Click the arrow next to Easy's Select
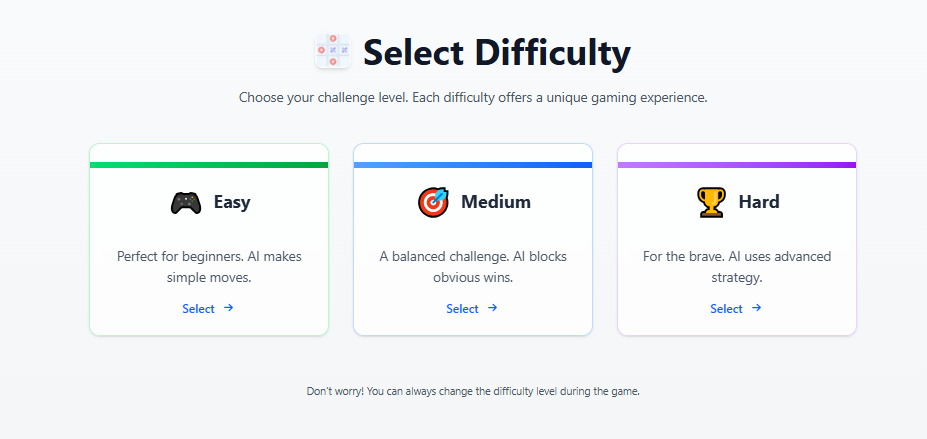This screenshot has height=439, width=927. [229, 308]
